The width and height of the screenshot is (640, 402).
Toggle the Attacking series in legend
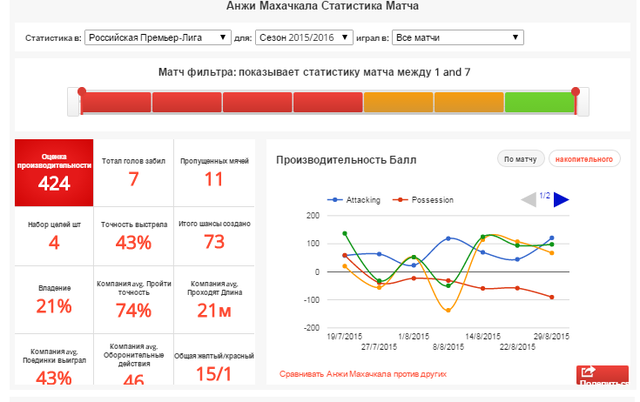[354, 200]
